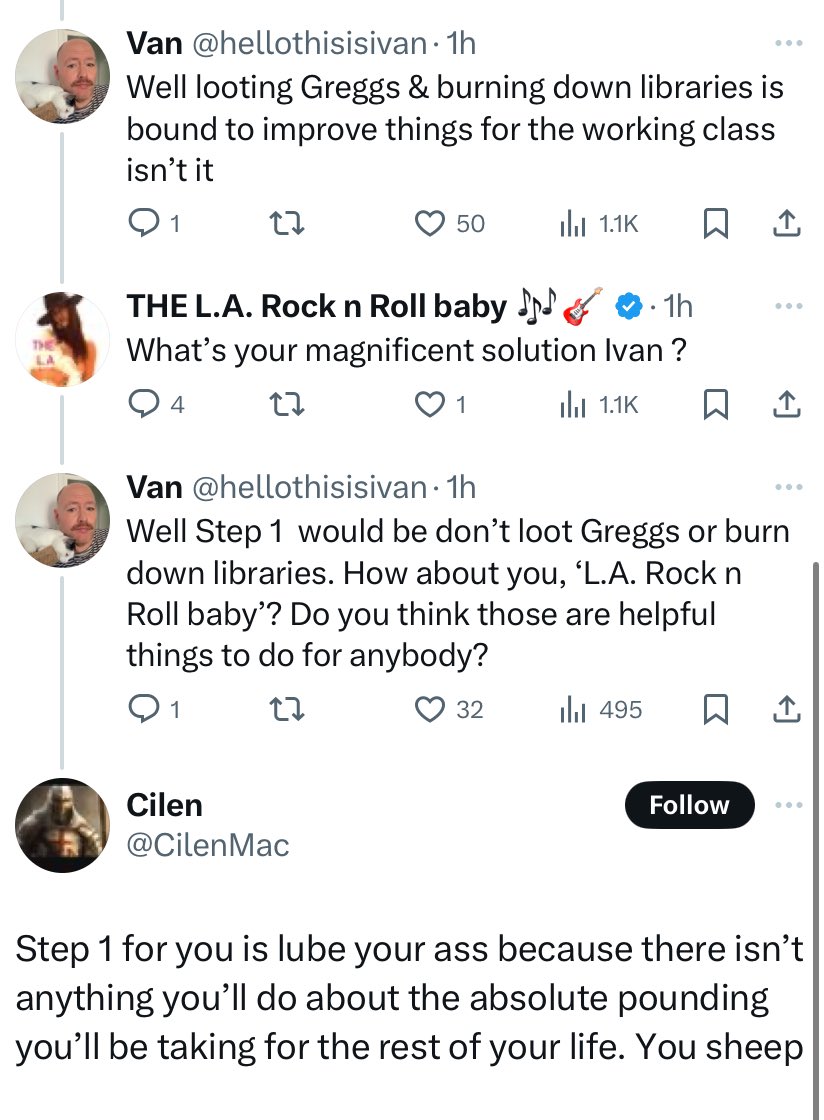Open more options menu on Cilen's tweet
824x1120 pixels.
click(791, 805)
